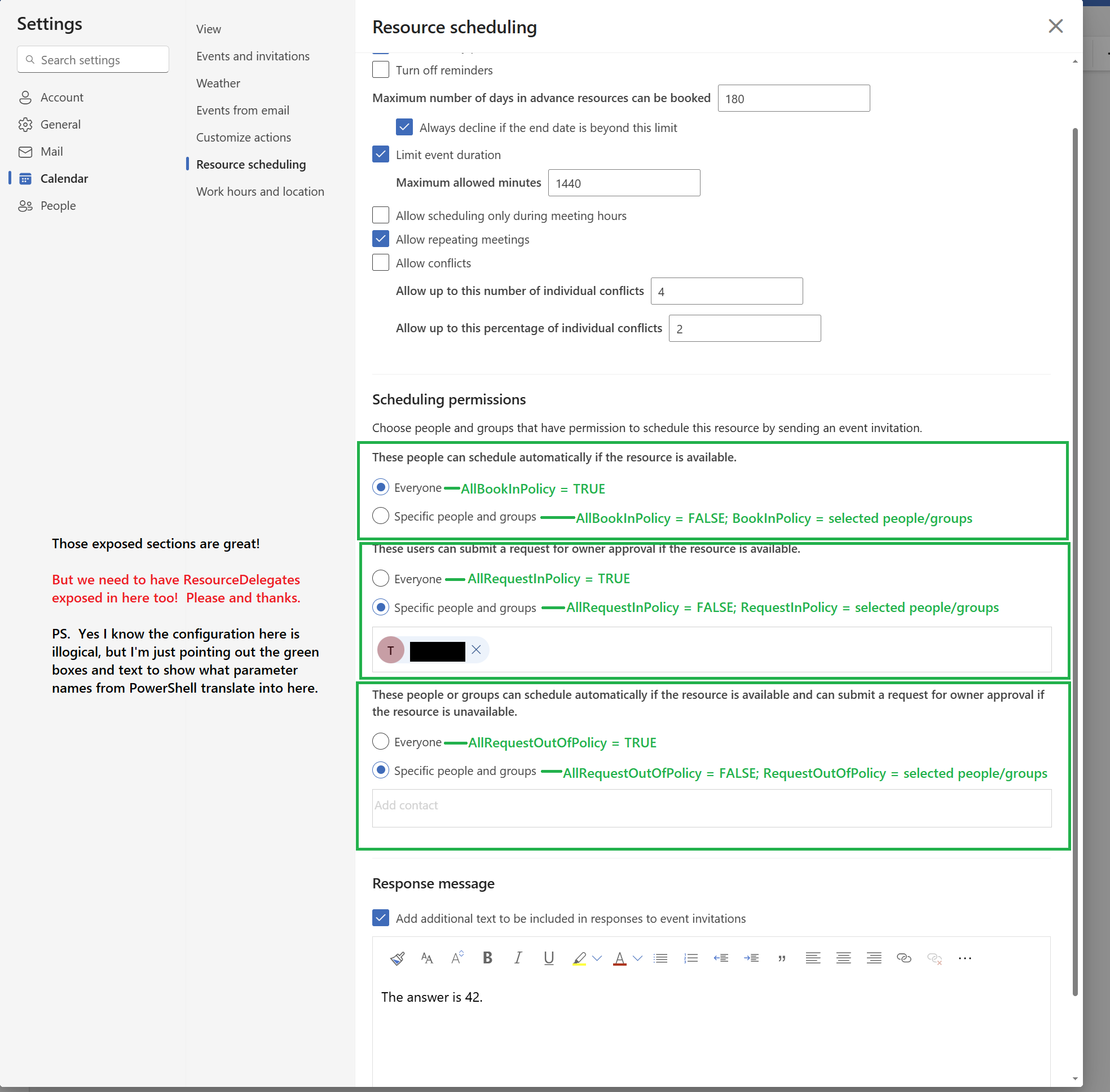Select the Format Painter tool
The height and width of the screenshot is (1092, 1110).
[397, 958]
